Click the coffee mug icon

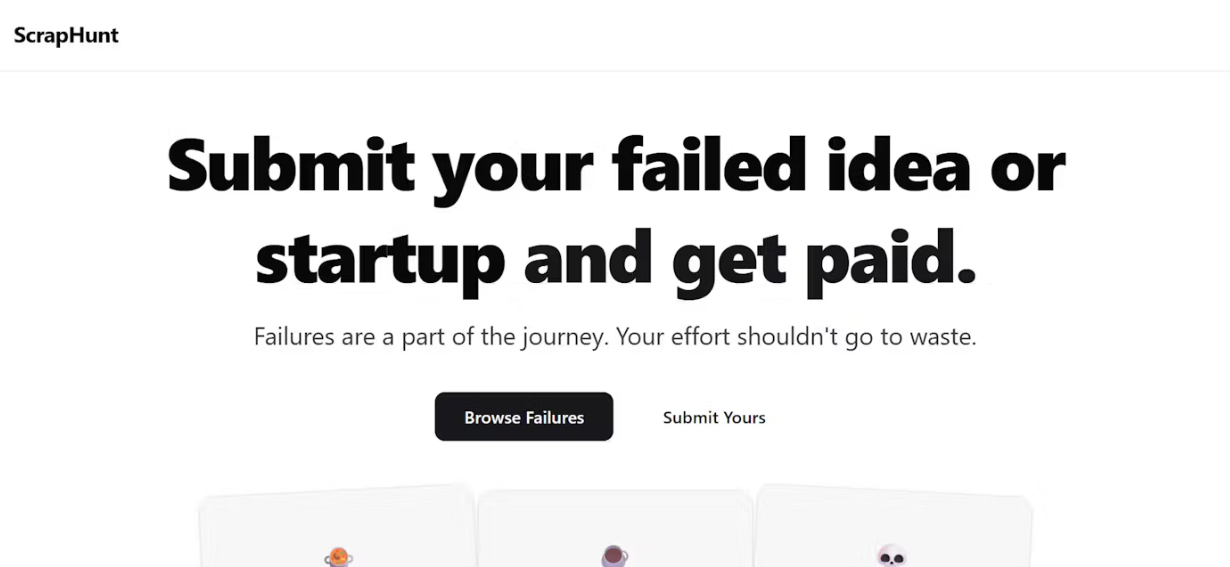(x=614, y=556)
